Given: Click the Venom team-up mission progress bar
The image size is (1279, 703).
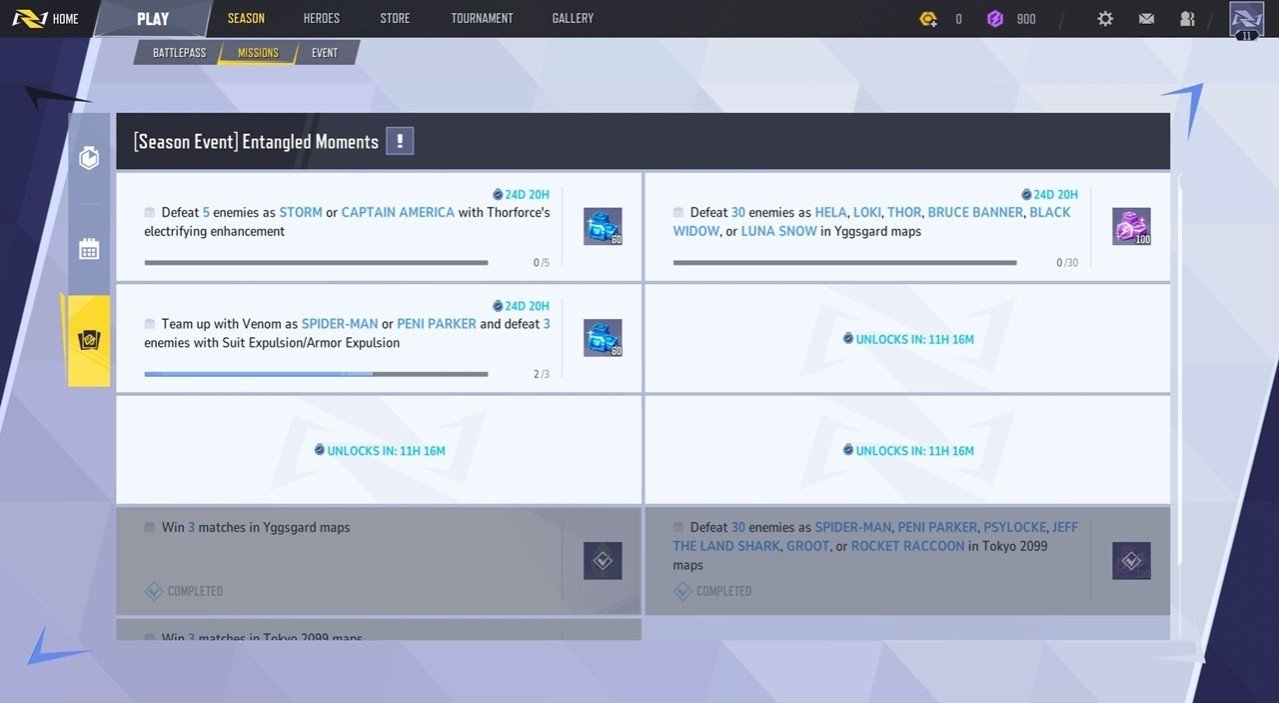Looking at the screenshot, I should click(316, 374).
